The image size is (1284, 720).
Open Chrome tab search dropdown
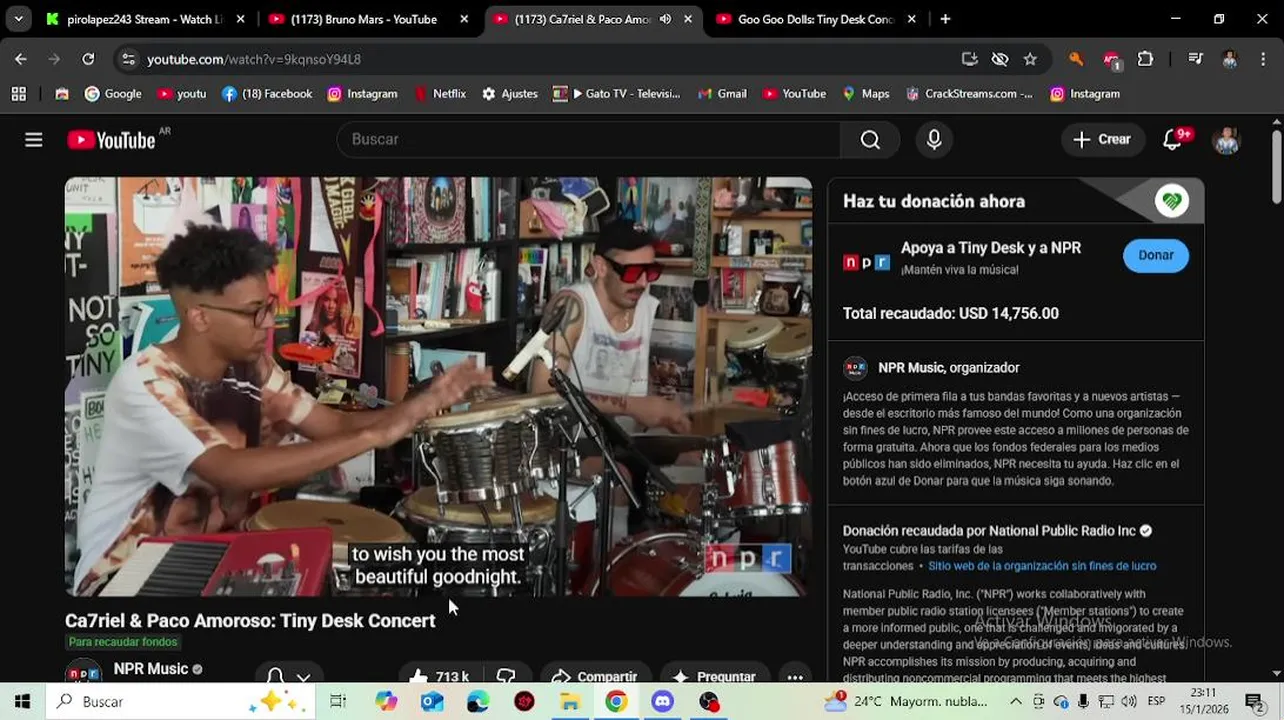tap(18, 19)
